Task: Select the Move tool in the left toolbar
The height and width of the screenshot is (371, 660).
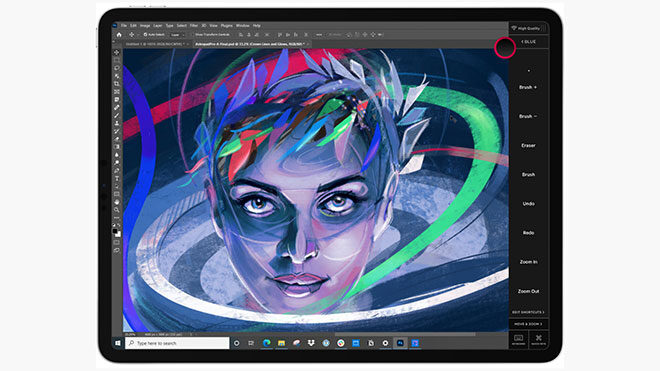Action: click(x=117, y=53)
